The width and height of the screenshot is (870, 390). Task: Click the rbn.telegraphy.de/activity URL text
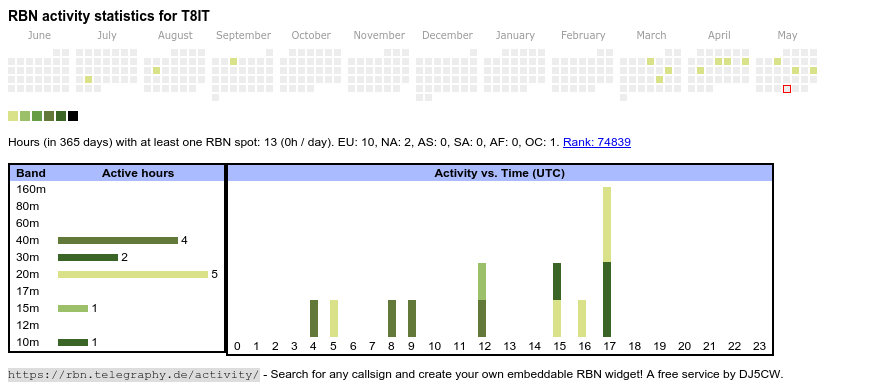click(x=134, y=374)
